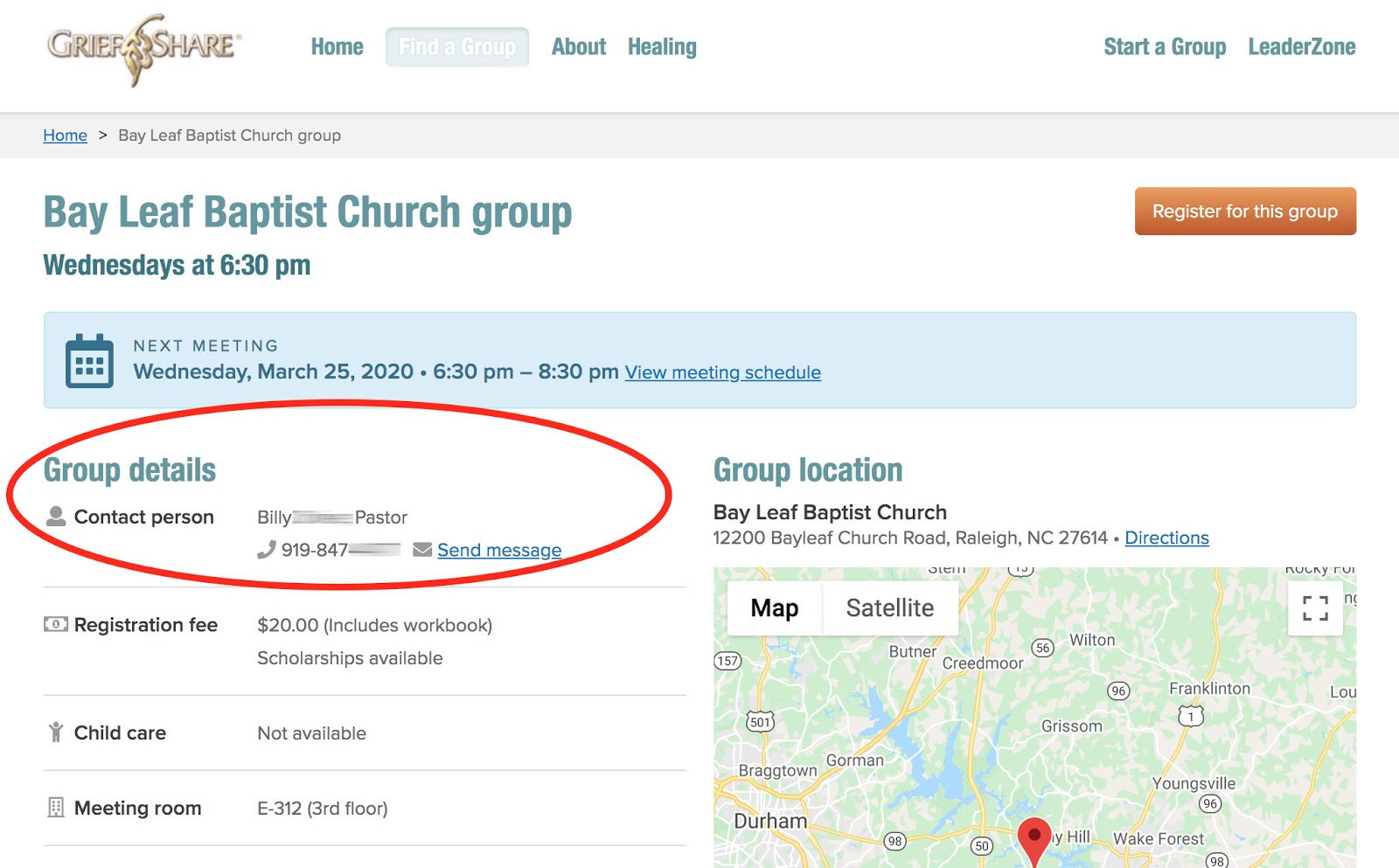Click the Not available child care value

[x=311, y=733]
